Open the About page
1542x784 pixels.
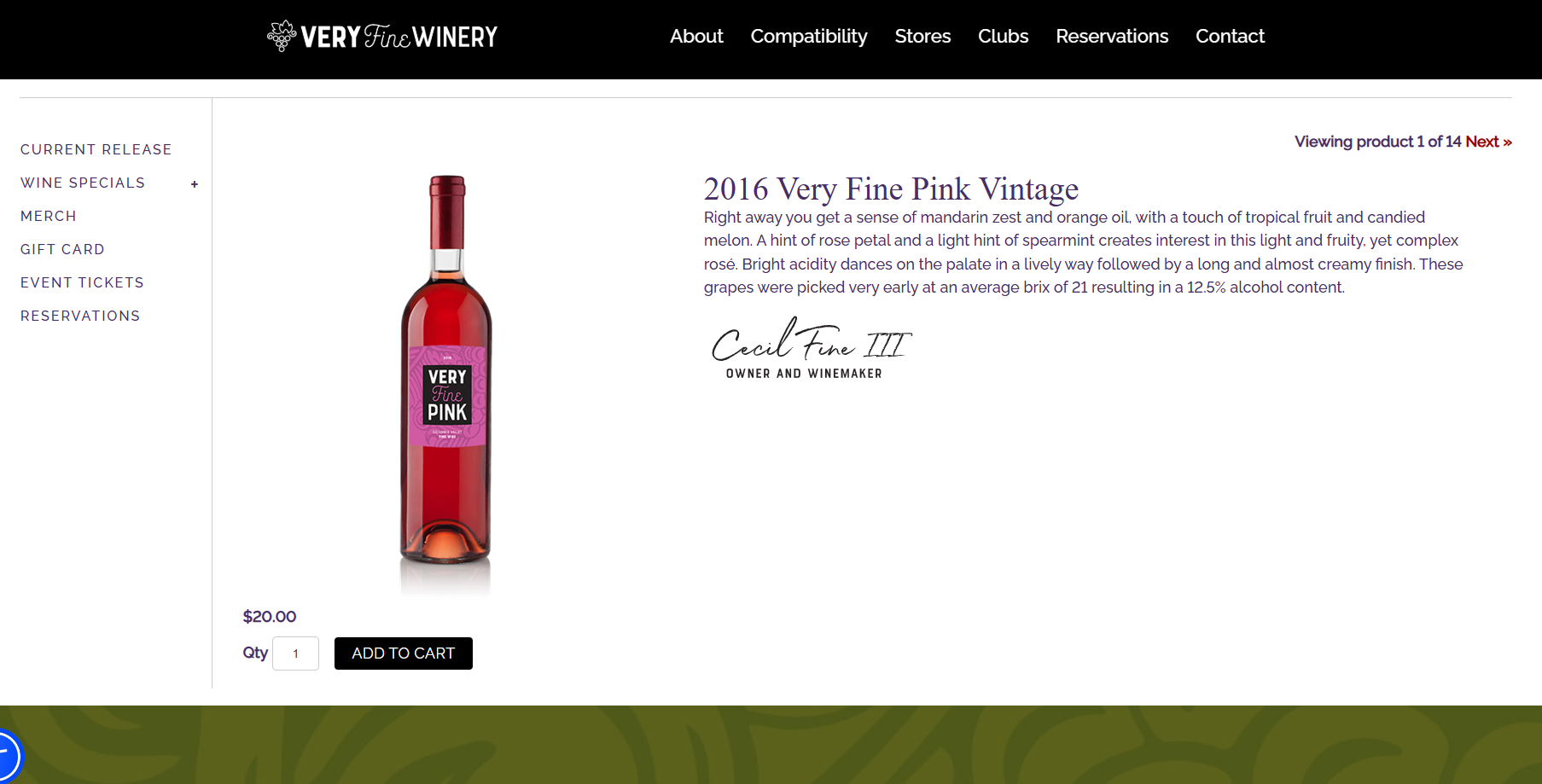[696, 36]
